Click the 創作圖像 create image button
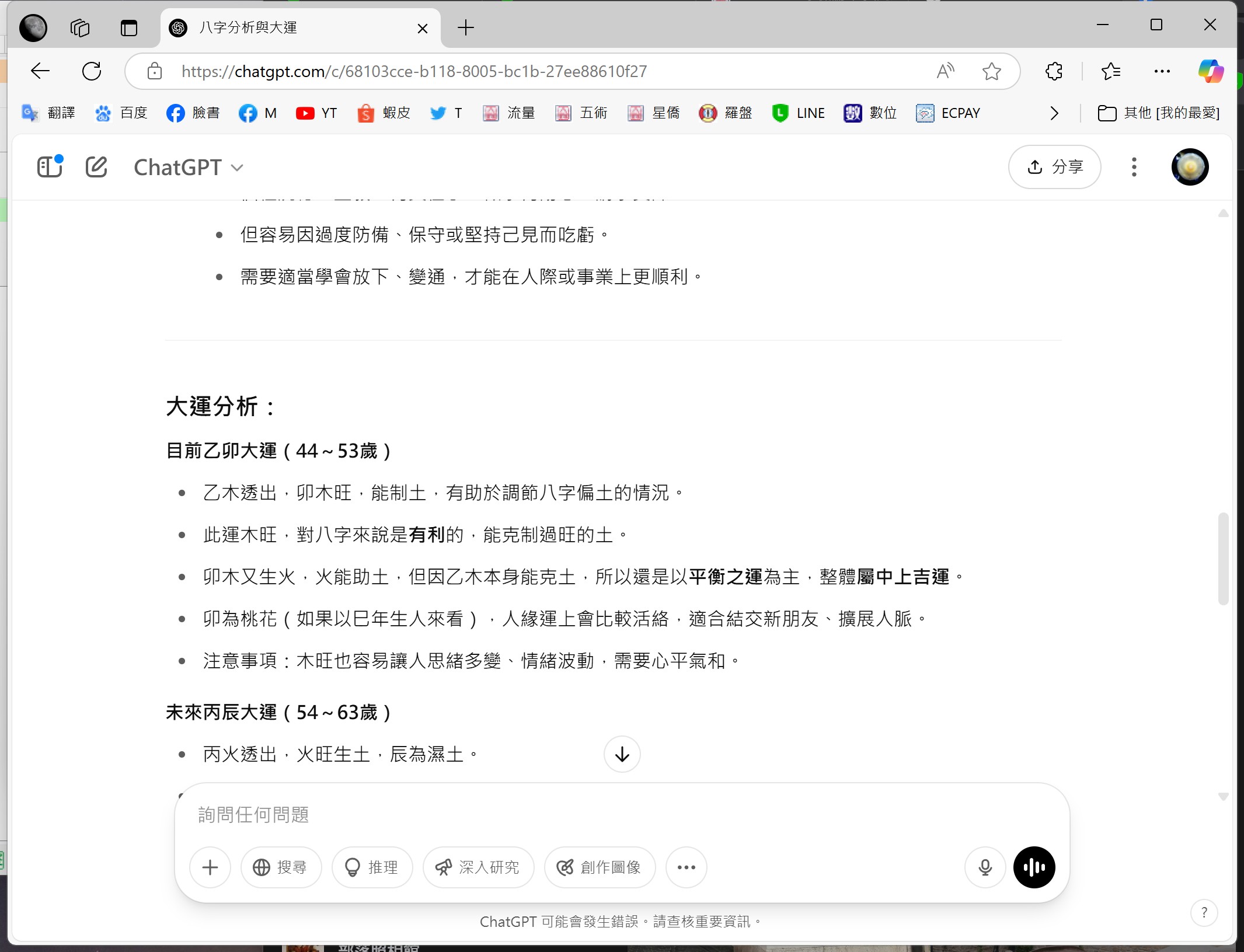Image resolution: width=1244 pixels, height=952 pixels. point(600,867)
